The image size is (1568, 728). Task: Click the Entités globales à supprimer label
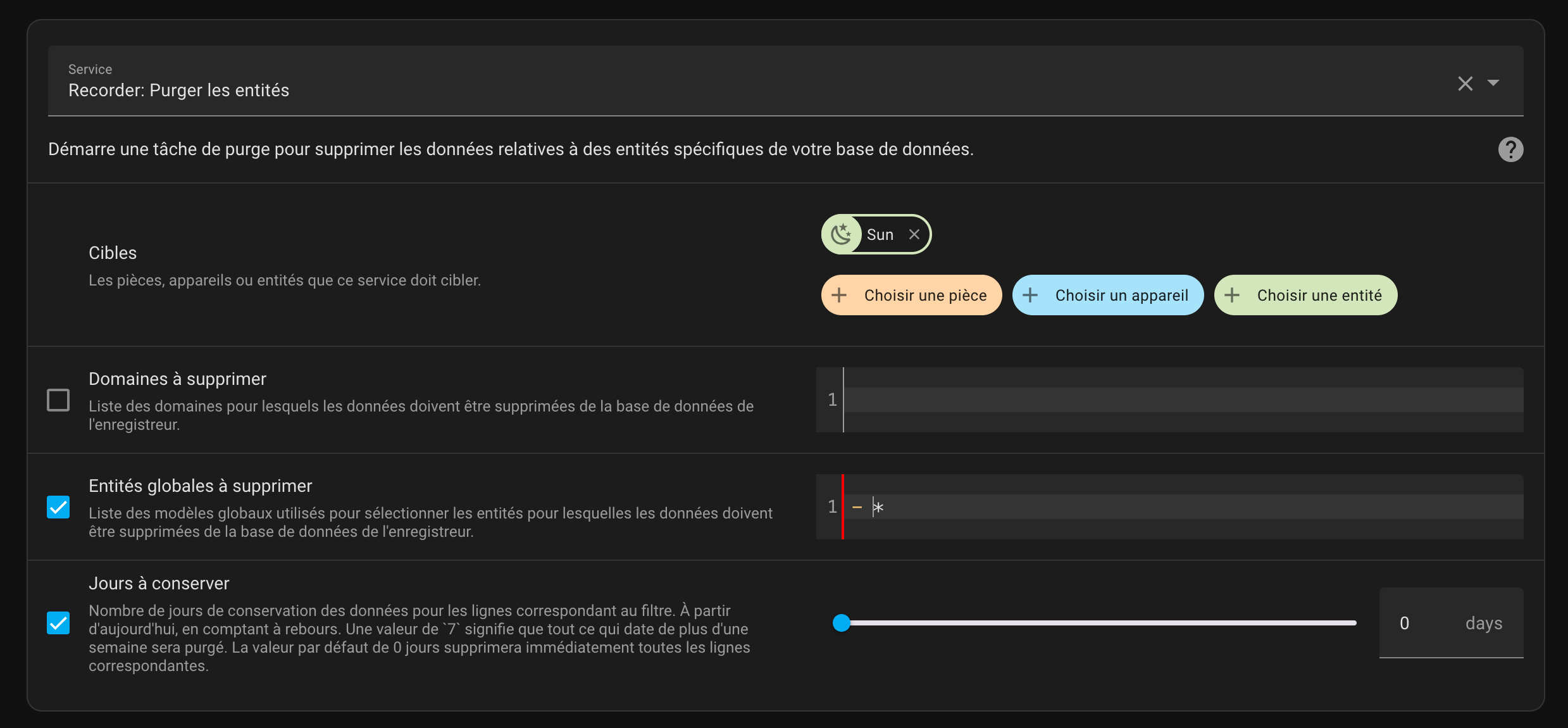tap(200, 486)
